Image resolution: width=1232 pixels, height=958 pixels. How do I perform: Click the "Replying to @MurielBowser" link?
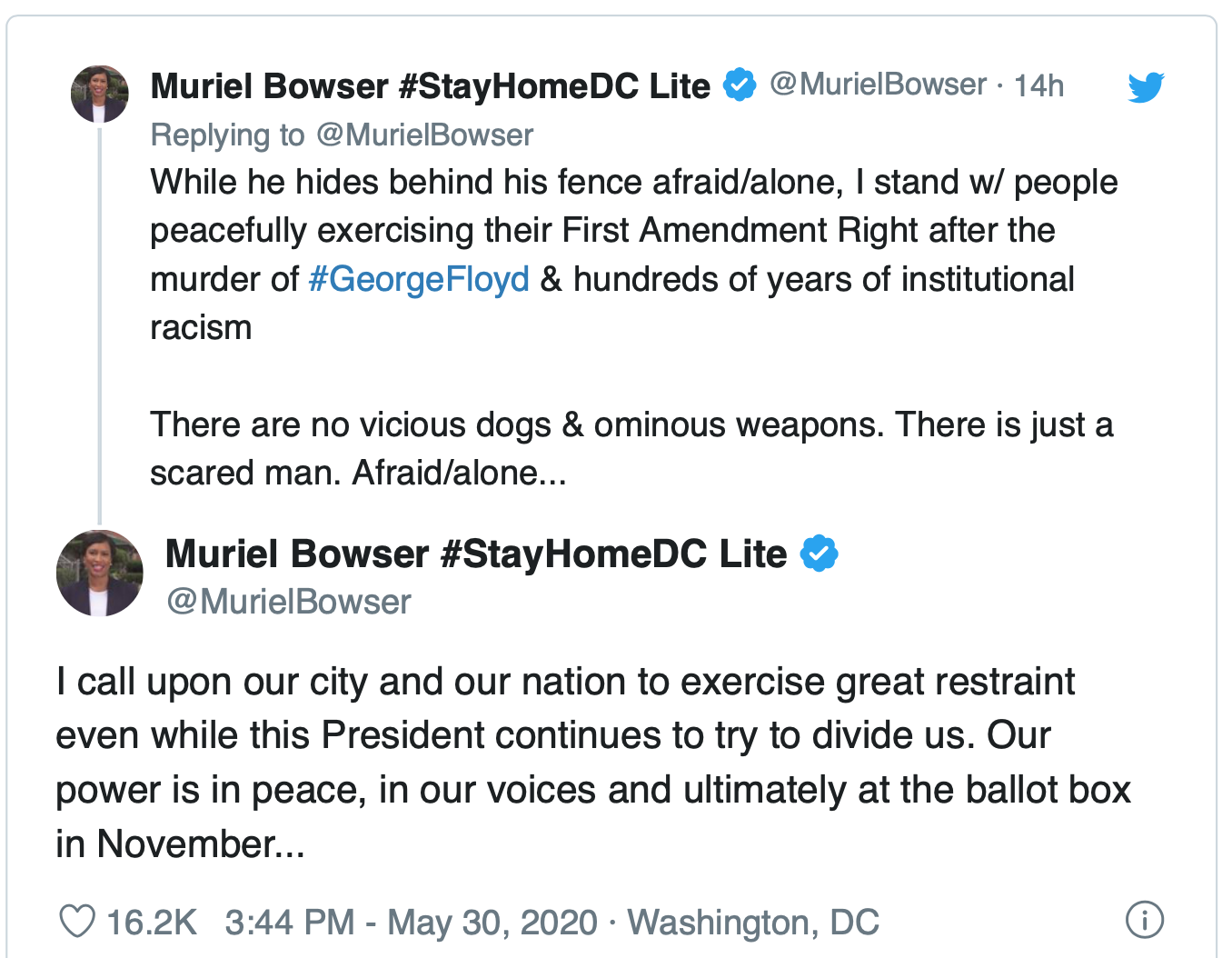[342, 135]
